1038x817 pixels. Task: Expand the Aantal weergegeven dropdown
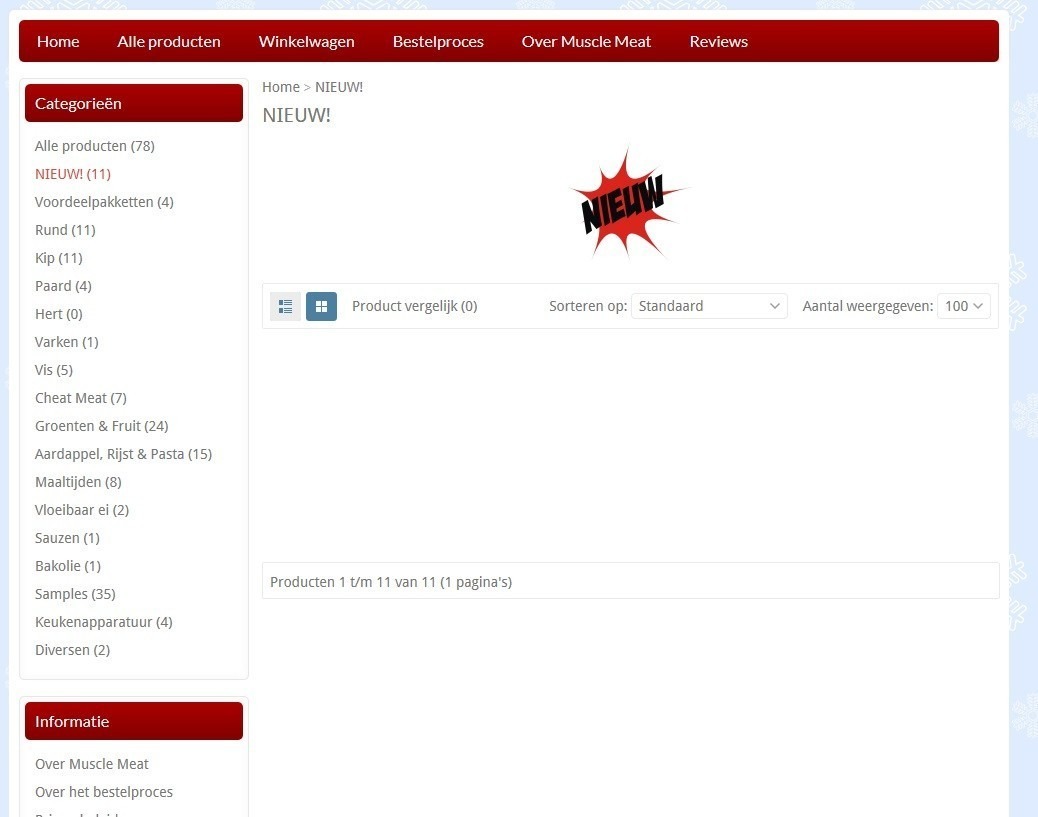[x=963, y=306]
